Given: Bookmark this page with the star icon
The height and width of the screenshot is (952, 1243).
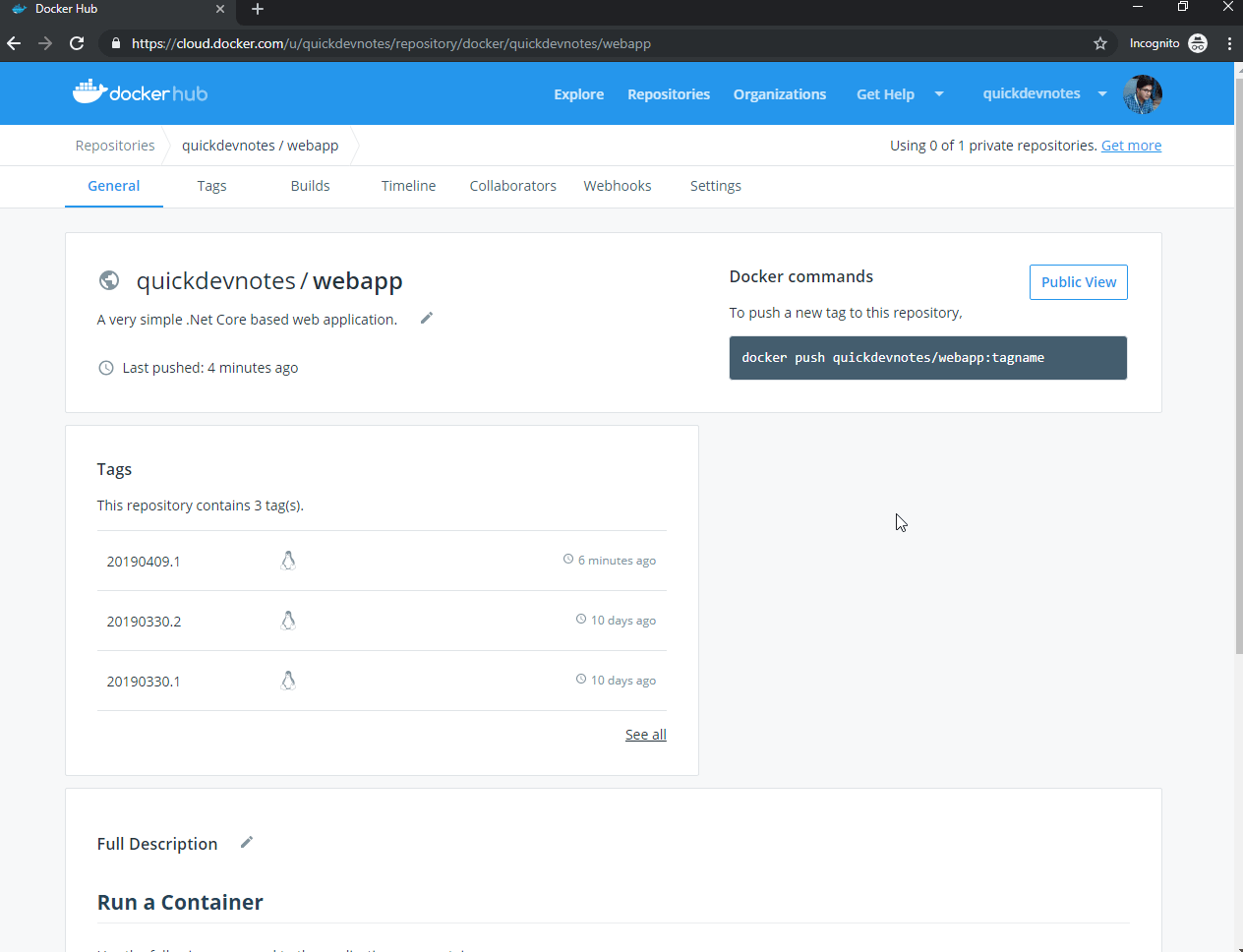Looking at the screenshot, I should (1100, 43).
